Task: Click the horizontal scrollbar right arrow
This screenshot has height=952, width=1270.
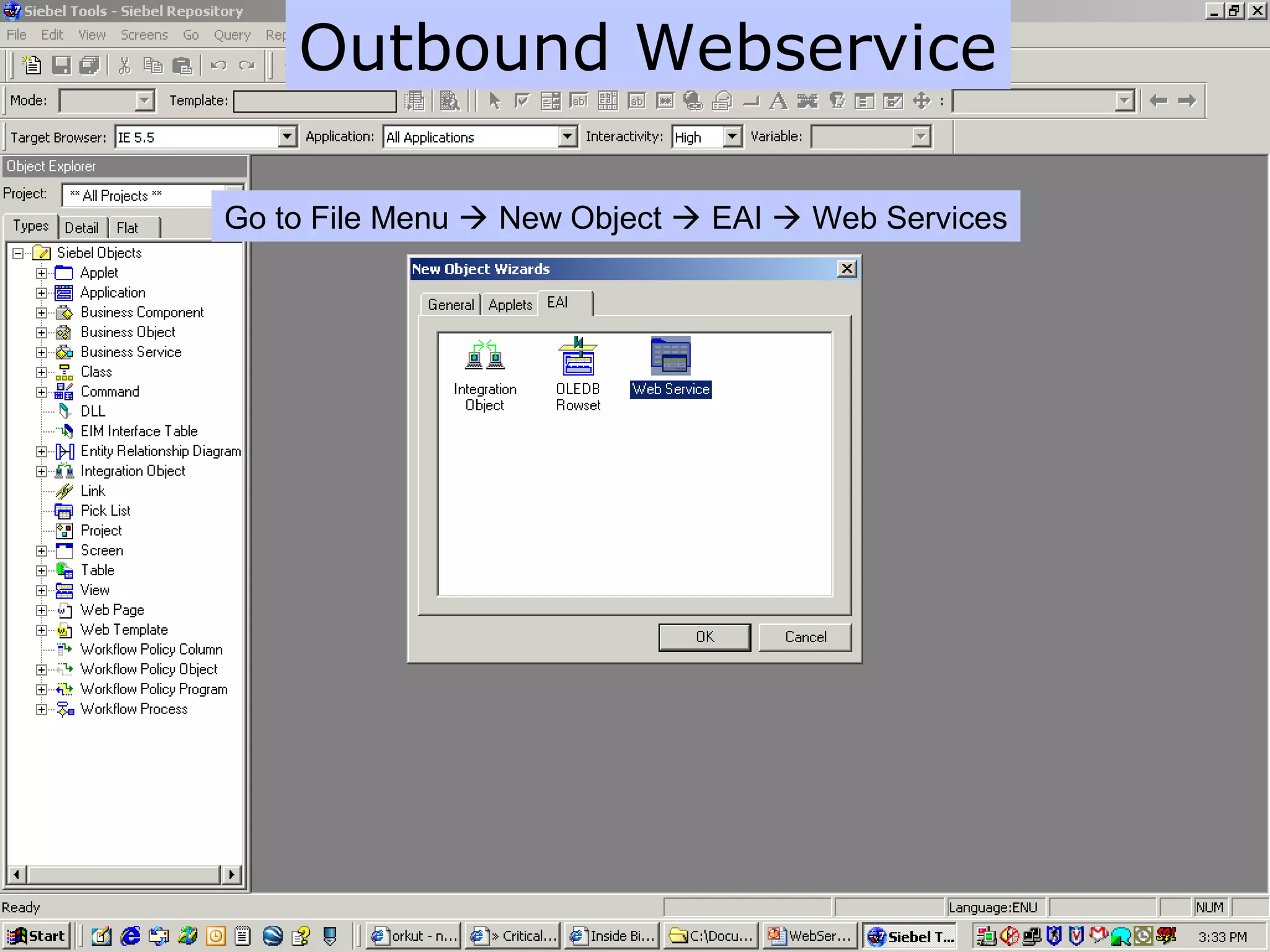Action: click(231, 875)
